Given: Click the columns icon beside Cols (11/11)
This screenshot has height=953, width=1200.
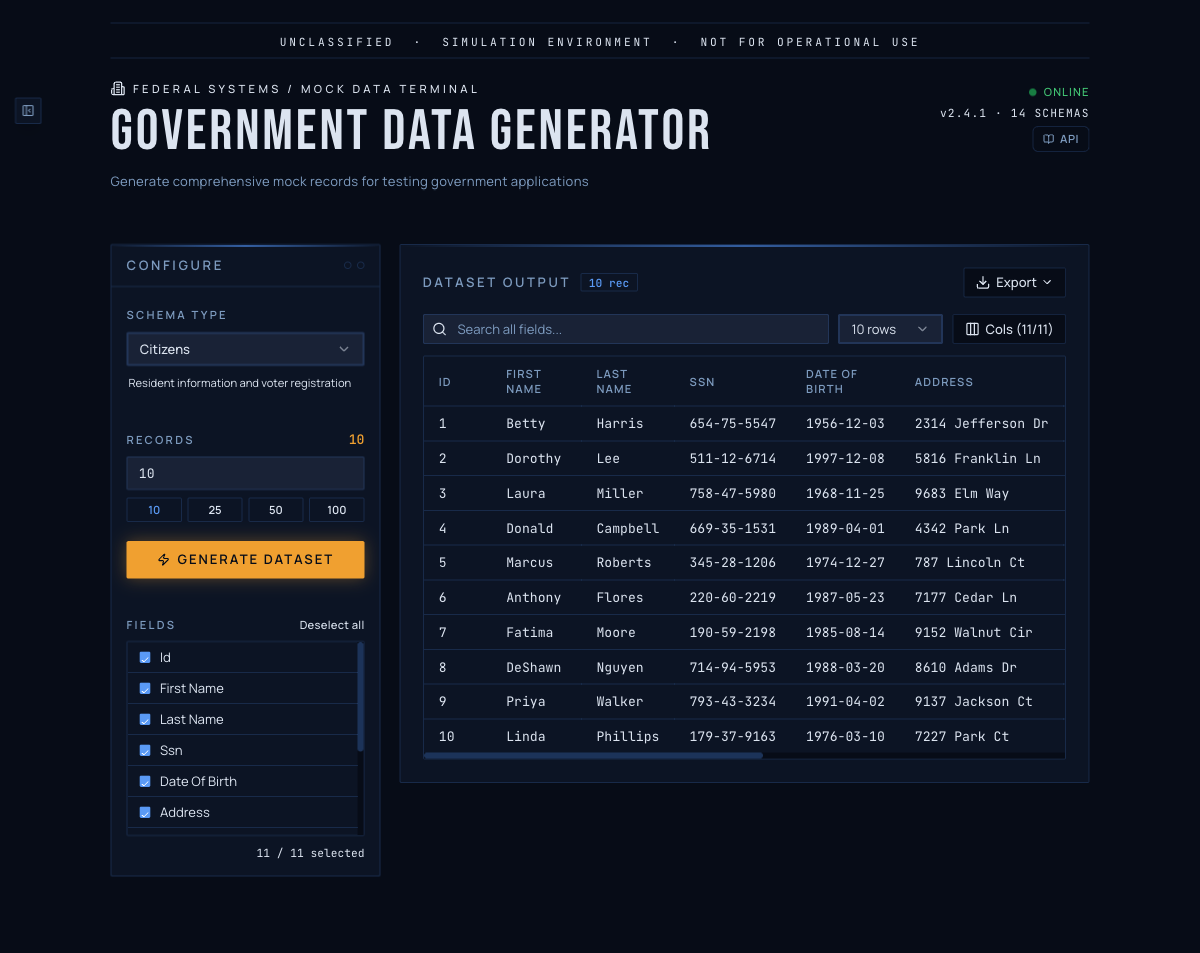Looking at the screenshot, I should point(972,329).
